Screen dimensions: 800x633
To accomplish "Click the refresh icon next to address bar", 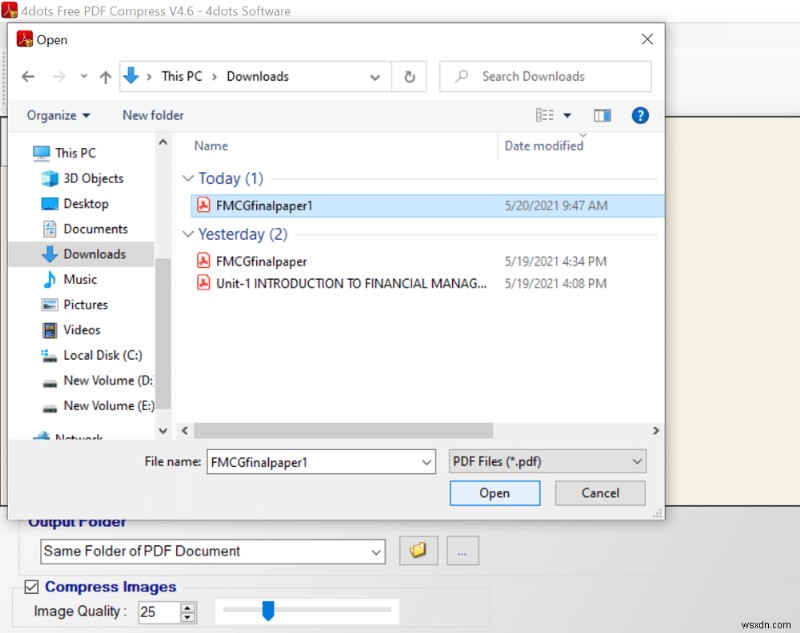I will pos(409,76).
